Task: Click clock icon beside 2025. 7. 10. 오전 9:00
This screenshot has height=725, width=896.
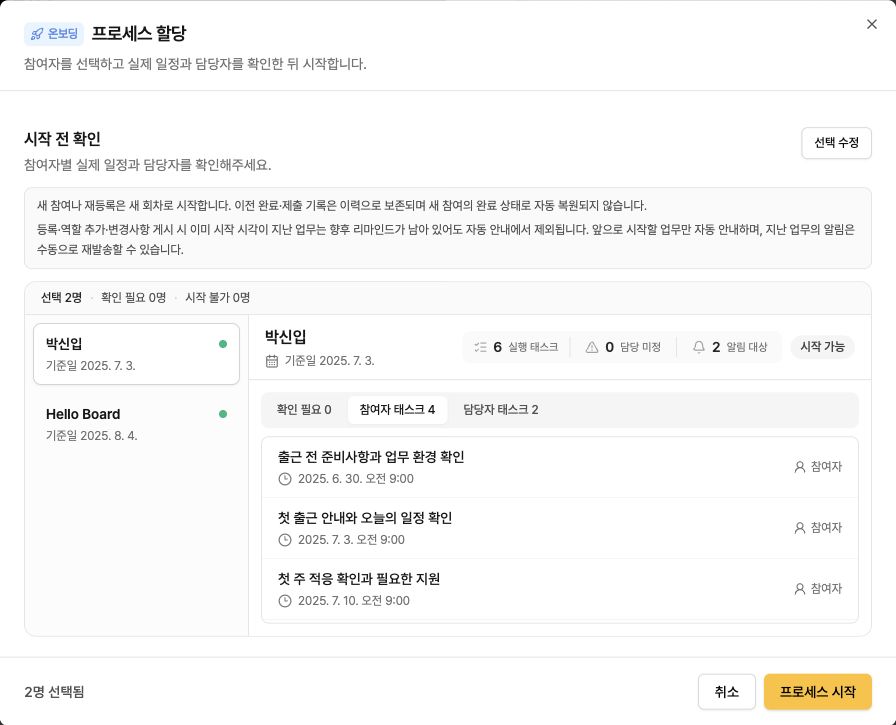Action: click(x=285, y=601)
